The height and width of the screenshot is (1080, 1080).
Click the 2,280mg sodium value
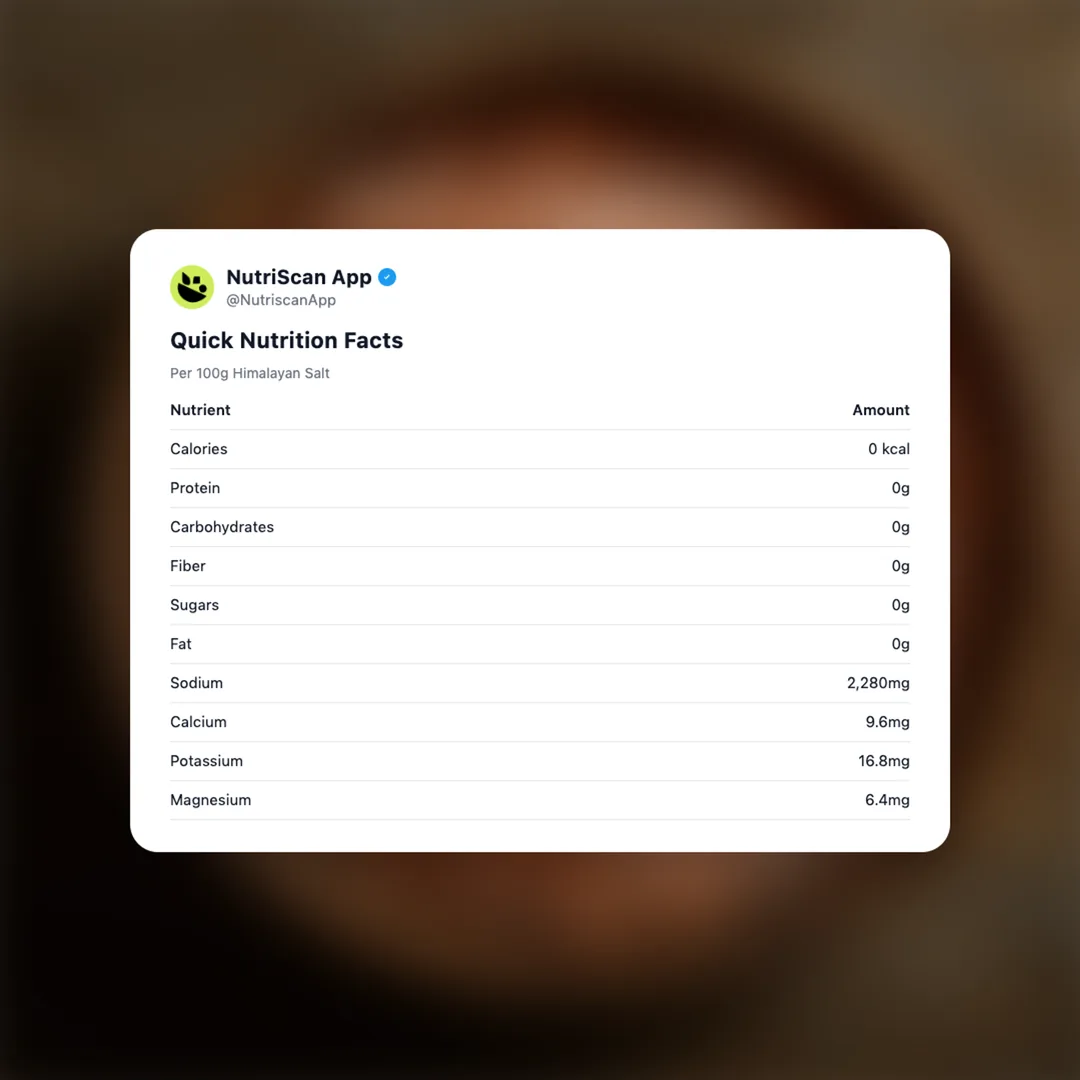tap(878, 683)
